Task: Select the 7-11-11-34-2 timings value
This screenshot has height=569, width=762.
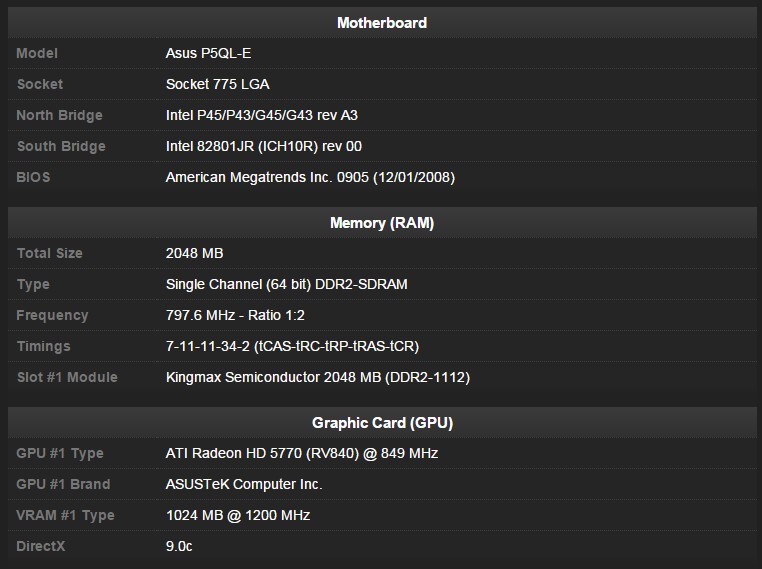Action: [293, 346]
